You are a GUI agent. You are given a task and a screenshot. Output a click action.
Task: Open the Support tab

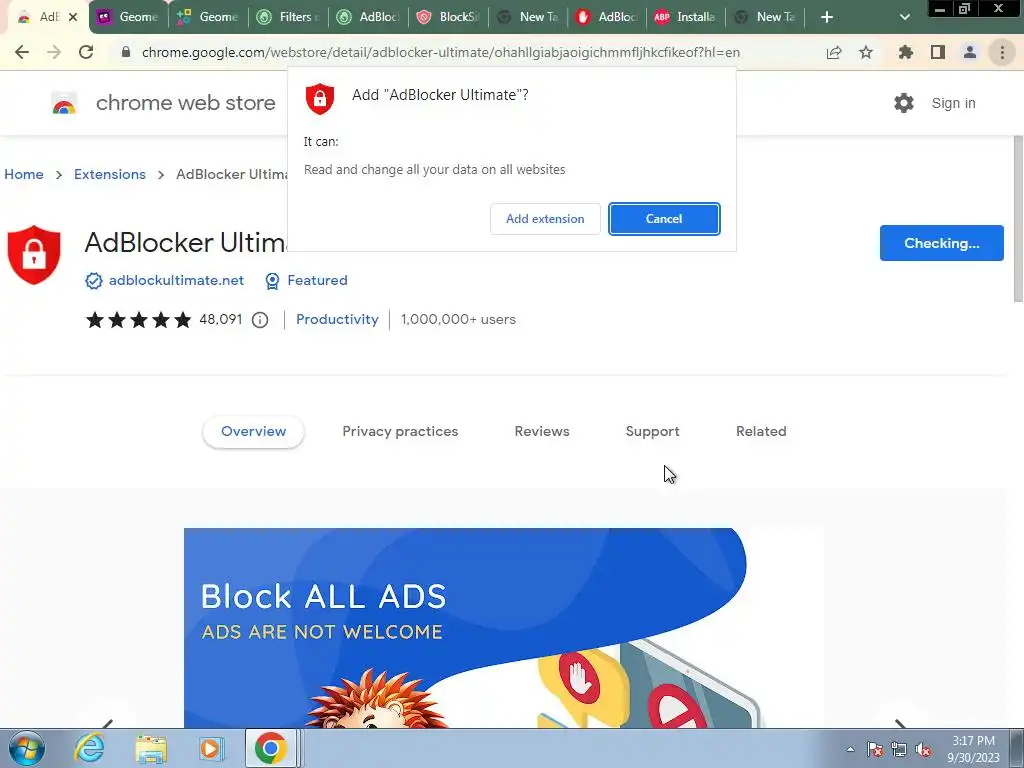pyautogui.click(x=652, y=431)
